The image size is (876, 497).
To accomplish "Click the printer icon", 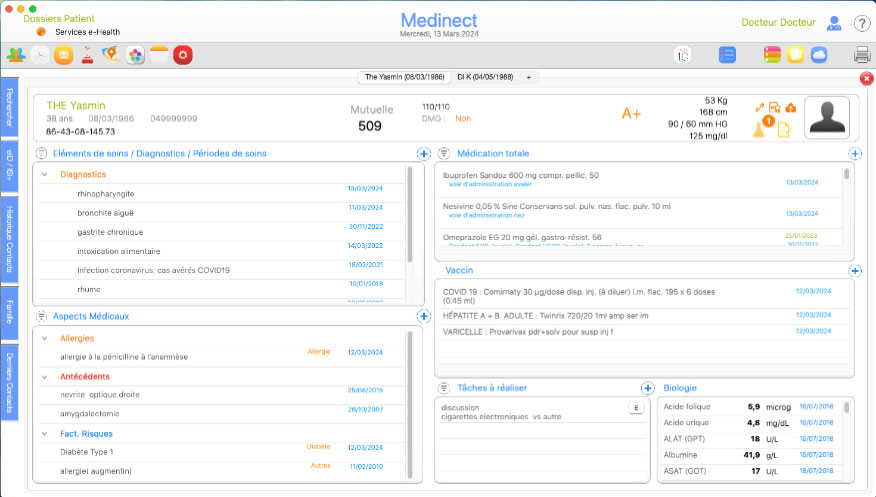I will [x=862, y=55].
